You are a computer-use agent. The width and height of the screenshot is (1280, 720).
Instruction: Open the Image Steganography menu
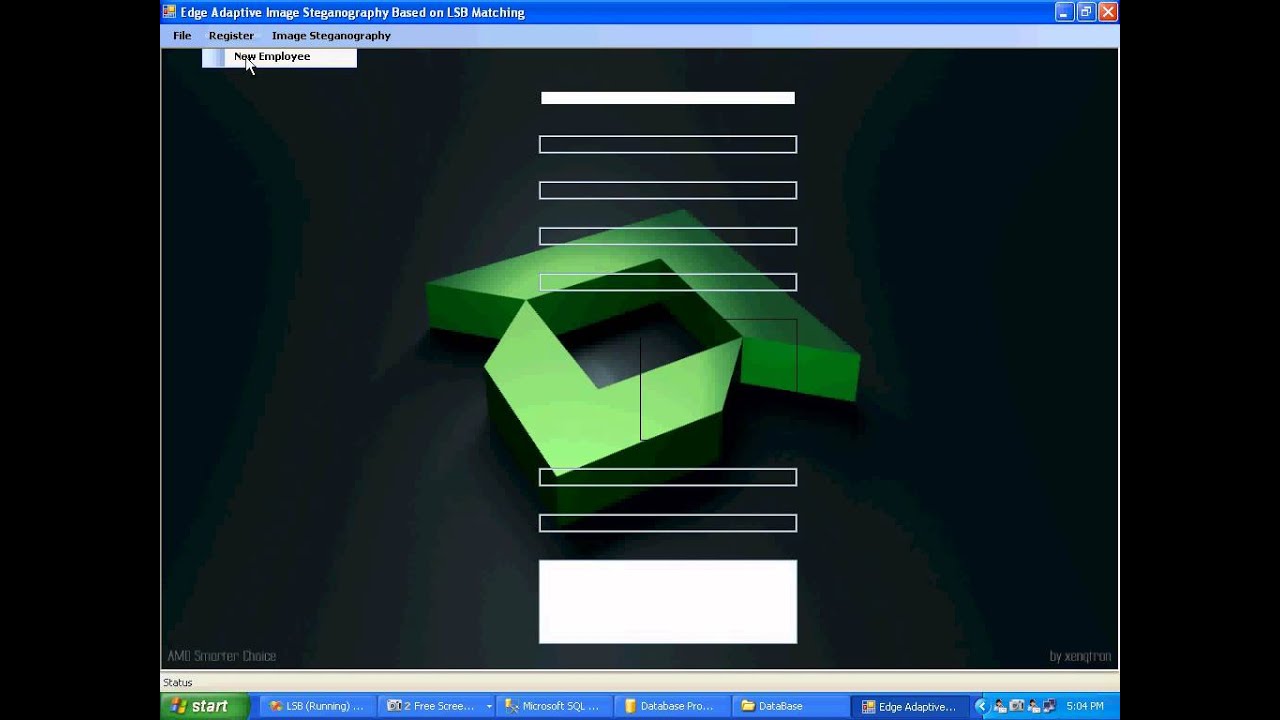(x=331, y=35)
